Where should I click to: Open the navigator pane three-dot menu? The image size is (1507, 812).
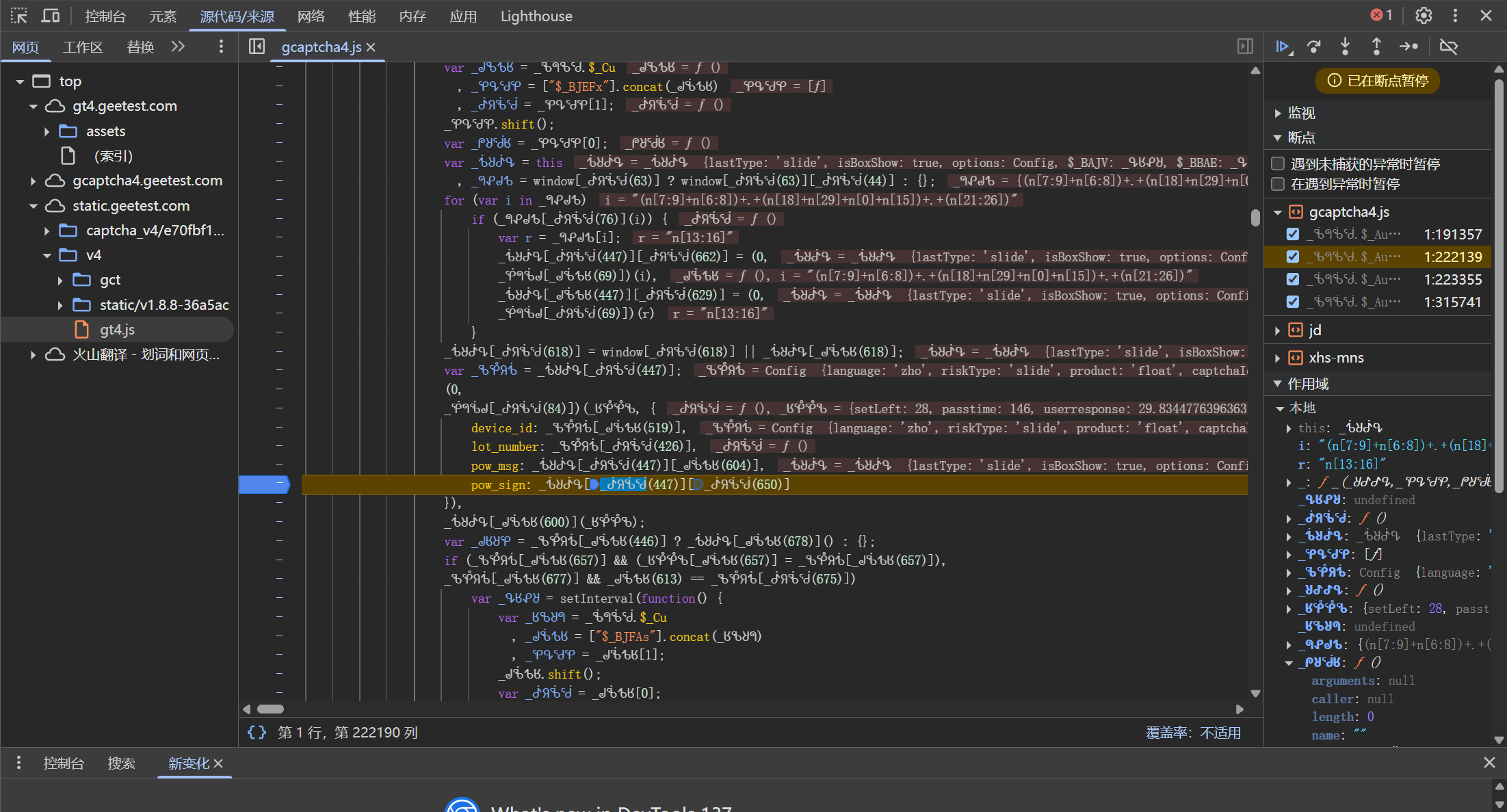coord(220,47)
